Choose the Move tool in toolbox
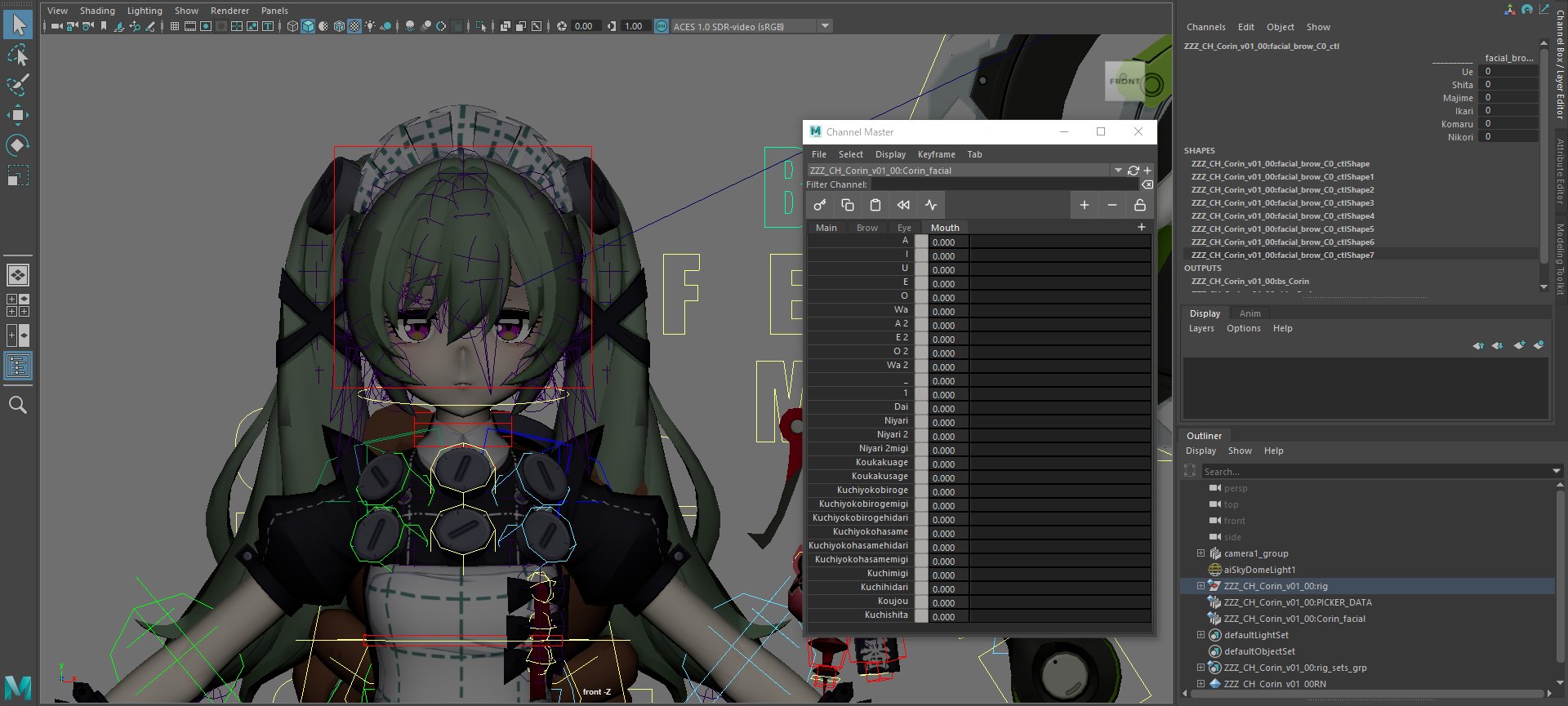 [x=17, y=115]
